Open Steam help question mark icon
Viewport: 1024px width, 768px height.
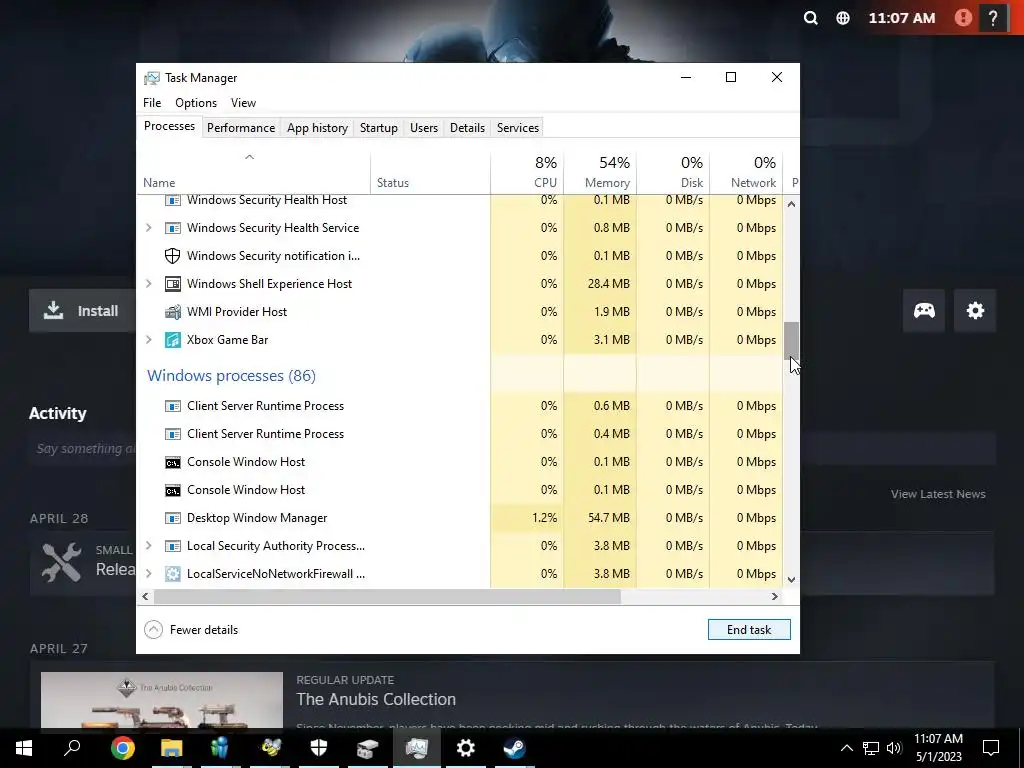coord(993,18)
